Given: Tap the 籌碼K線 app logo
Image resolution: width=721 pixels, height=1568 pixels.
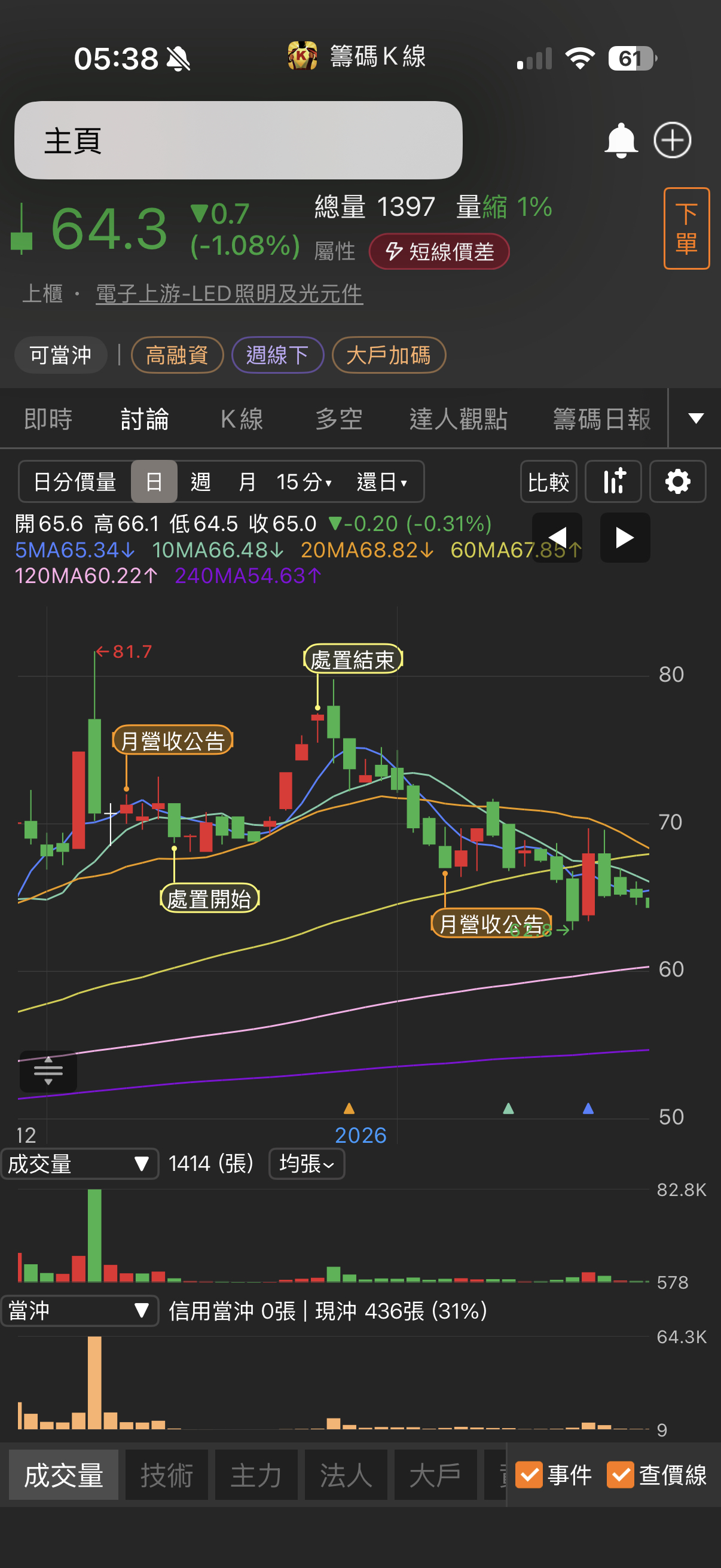Looking at the screenshot, I should tap(303, 56).
